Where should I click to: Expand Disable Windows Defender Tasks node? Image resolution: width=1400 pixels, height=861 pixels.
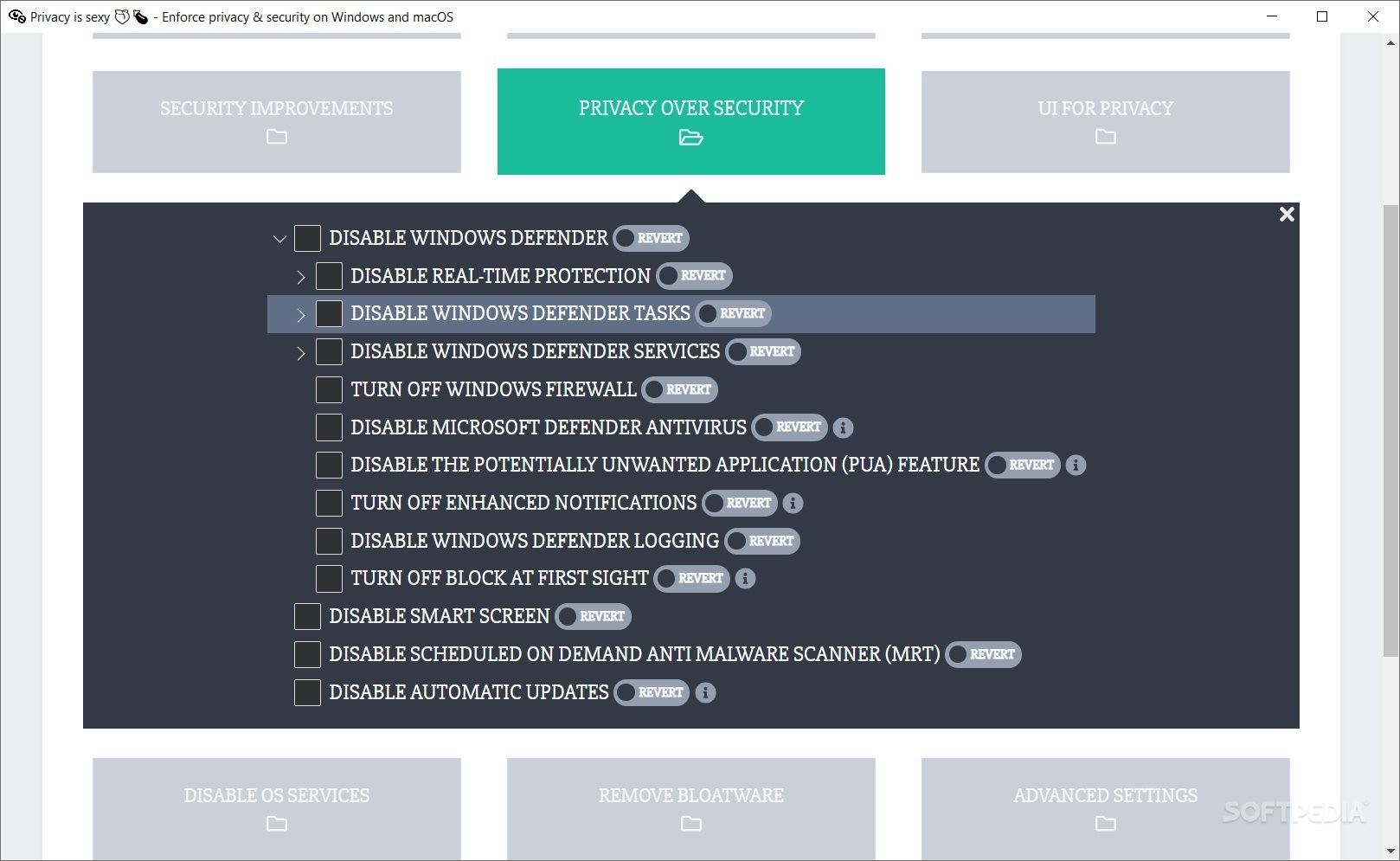(x=300, y=315)
